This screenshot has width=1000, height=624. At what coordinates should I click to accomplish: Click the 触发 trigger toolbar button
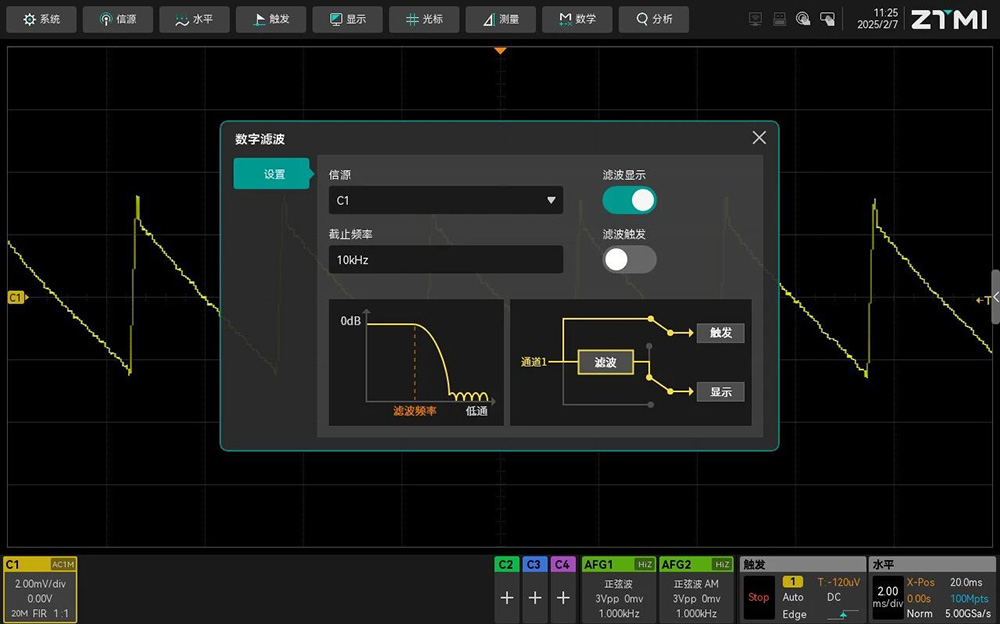click(x=271, y=19)
